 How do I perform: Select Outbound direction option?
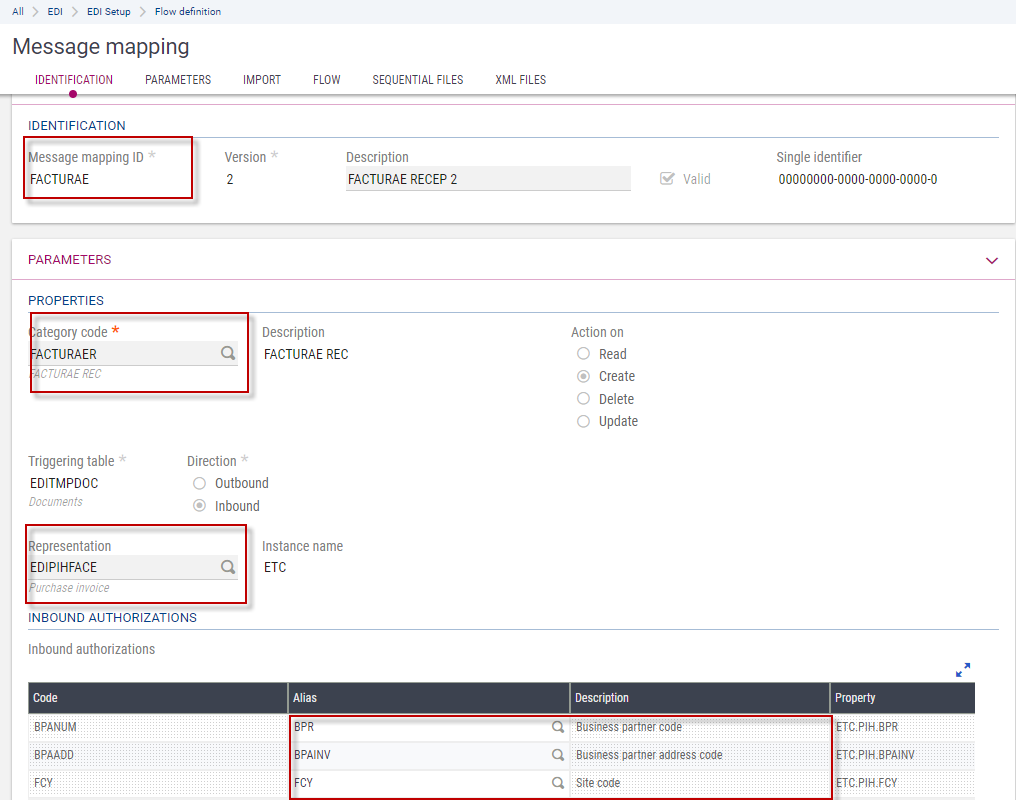200,484
